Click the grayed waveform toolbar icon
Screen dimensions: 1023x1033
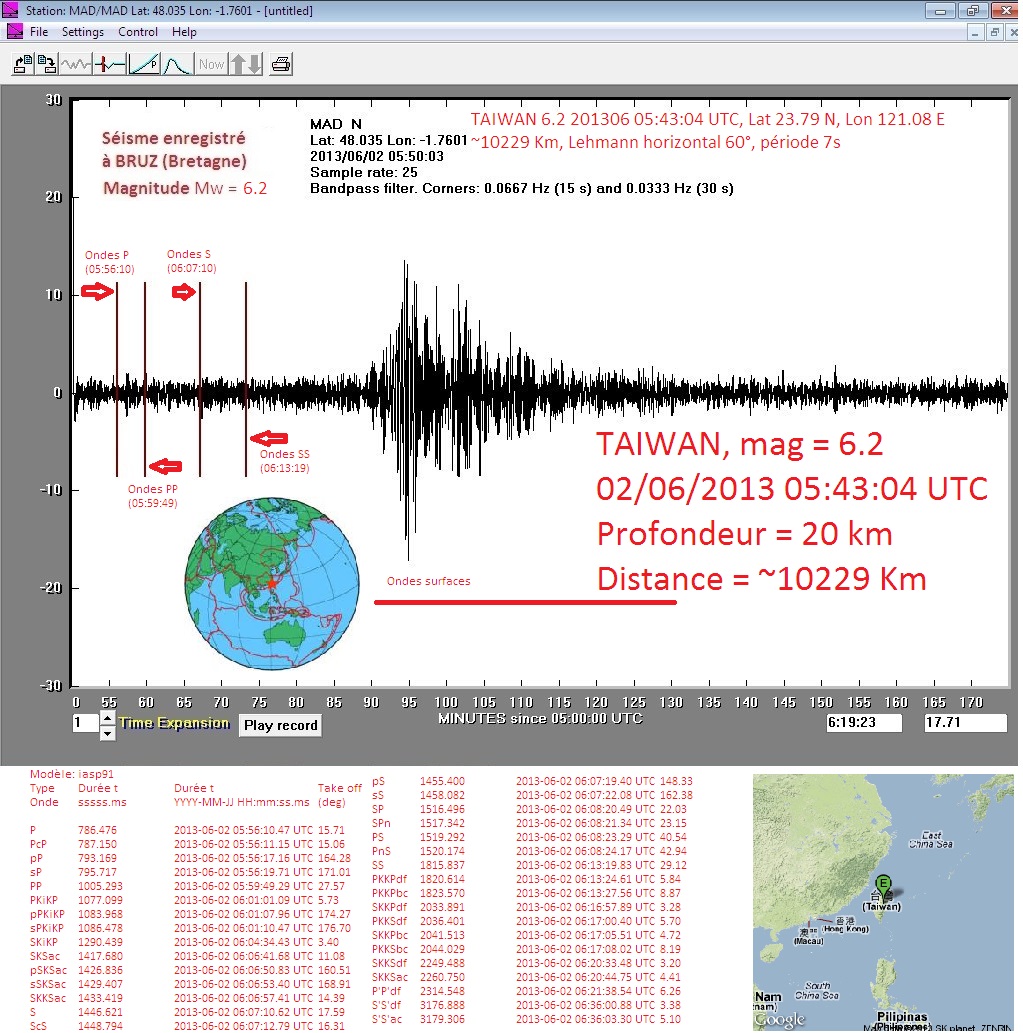coord(77,65)
